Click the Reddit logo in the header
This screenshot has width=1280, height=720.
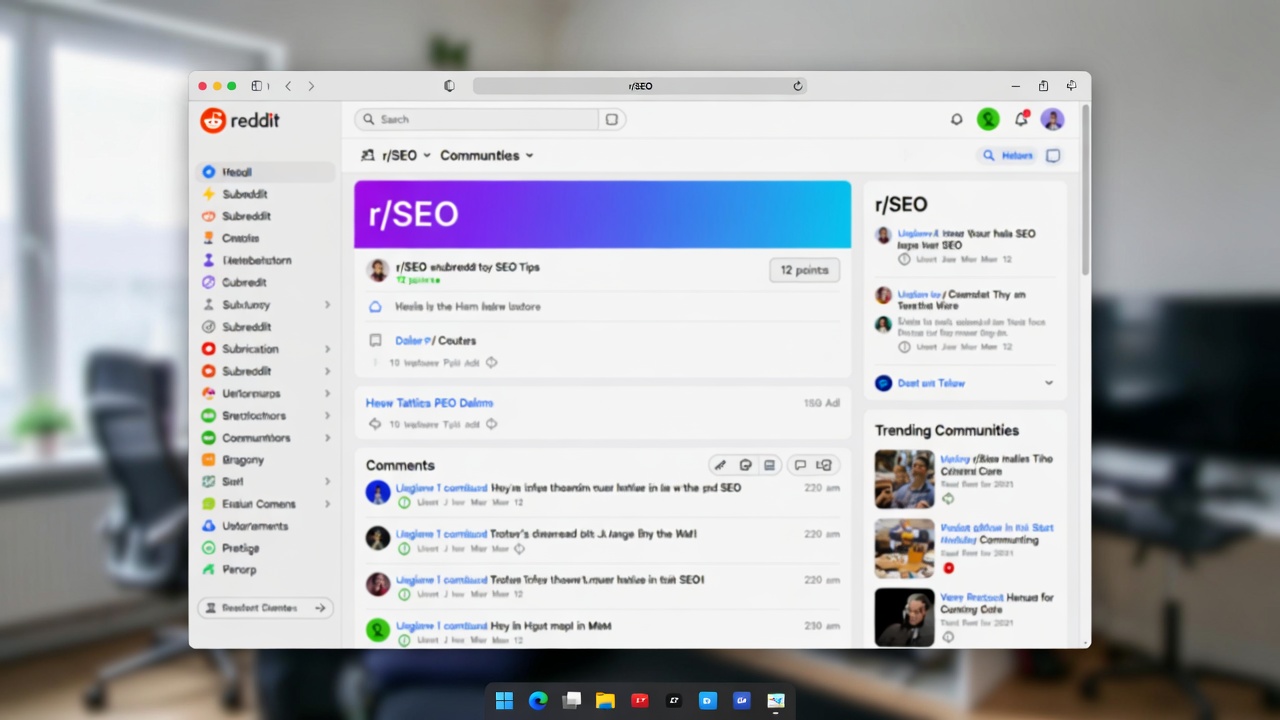click(x=240, y=121)
